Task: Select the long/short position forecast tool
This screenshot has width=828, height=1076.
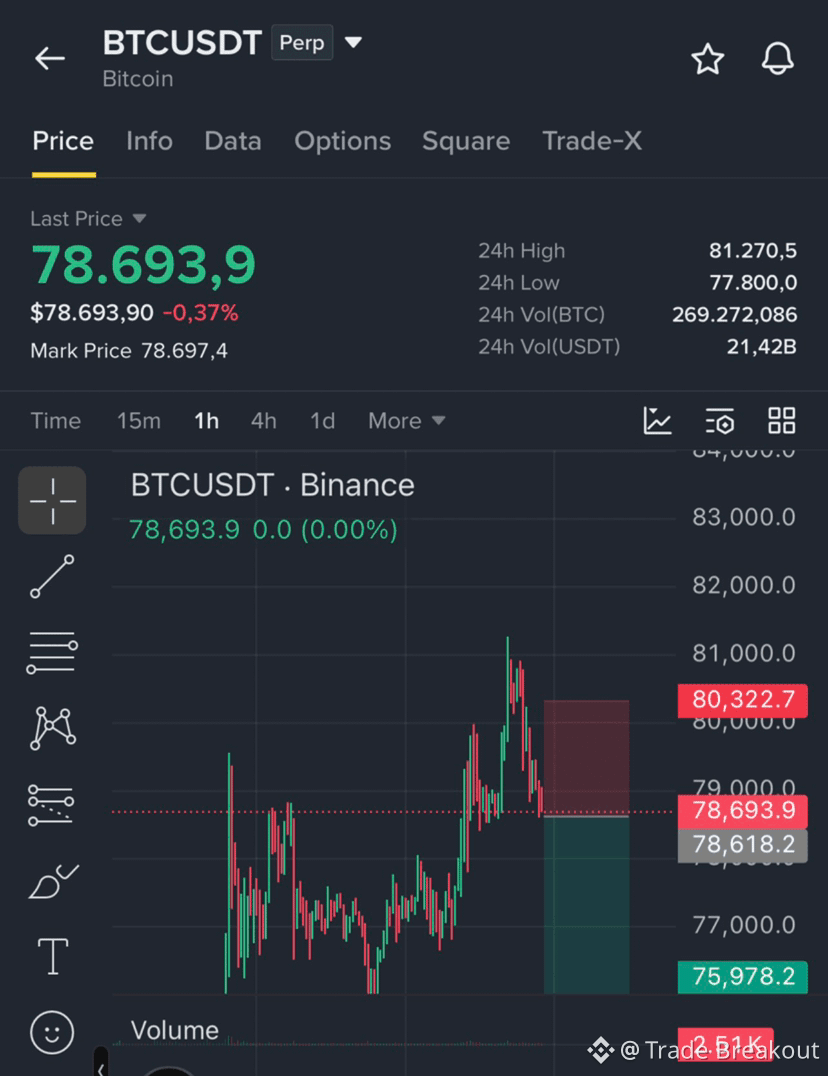Action: (51, 804)
